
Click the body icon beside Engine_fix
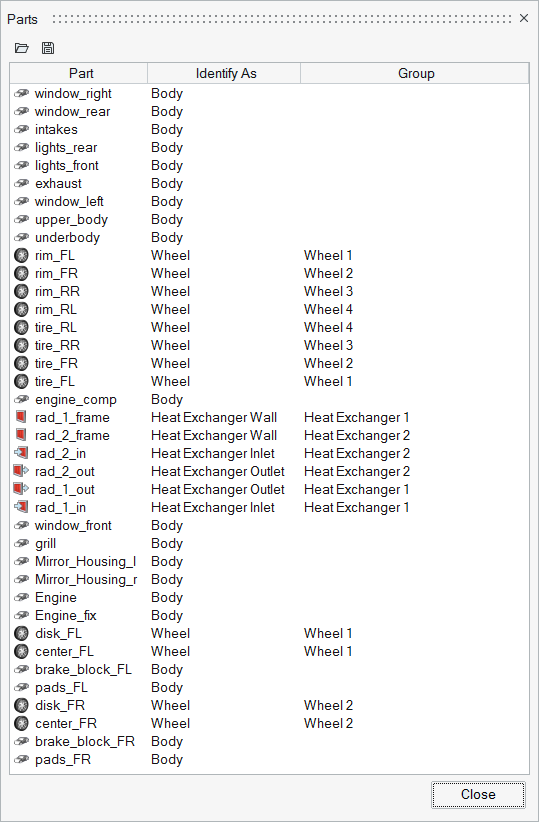(x=21, y=615)
